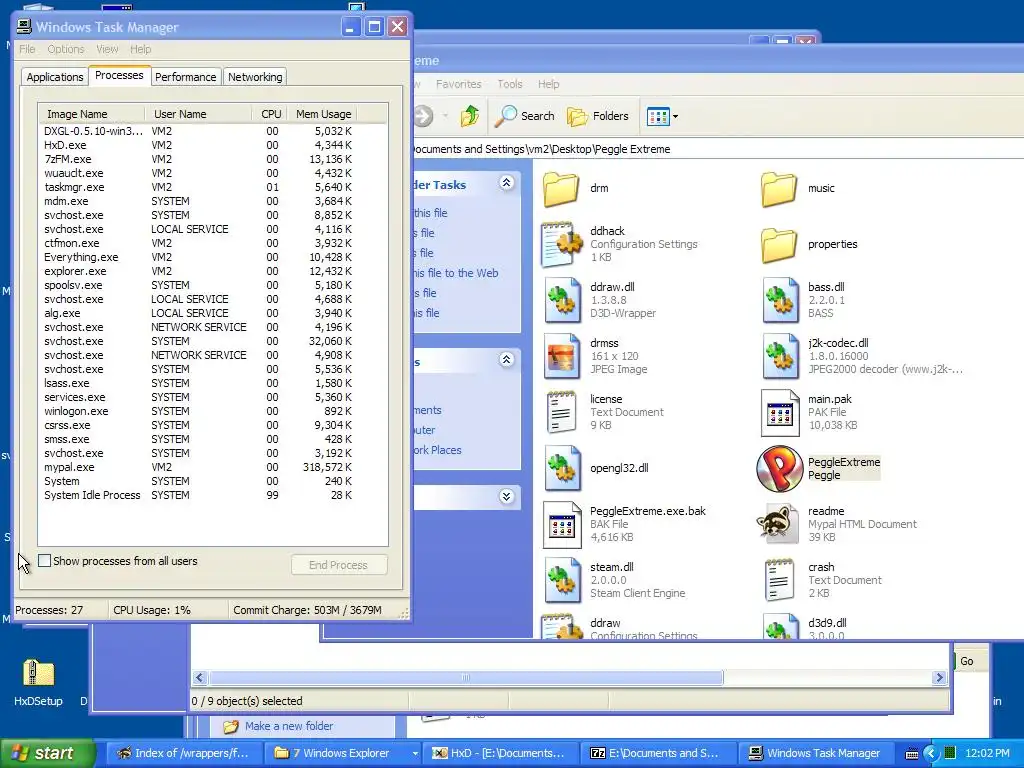Screen dimensions: 1024x768
Task: Click the HxD taskbar button
Action: [500, 753]
